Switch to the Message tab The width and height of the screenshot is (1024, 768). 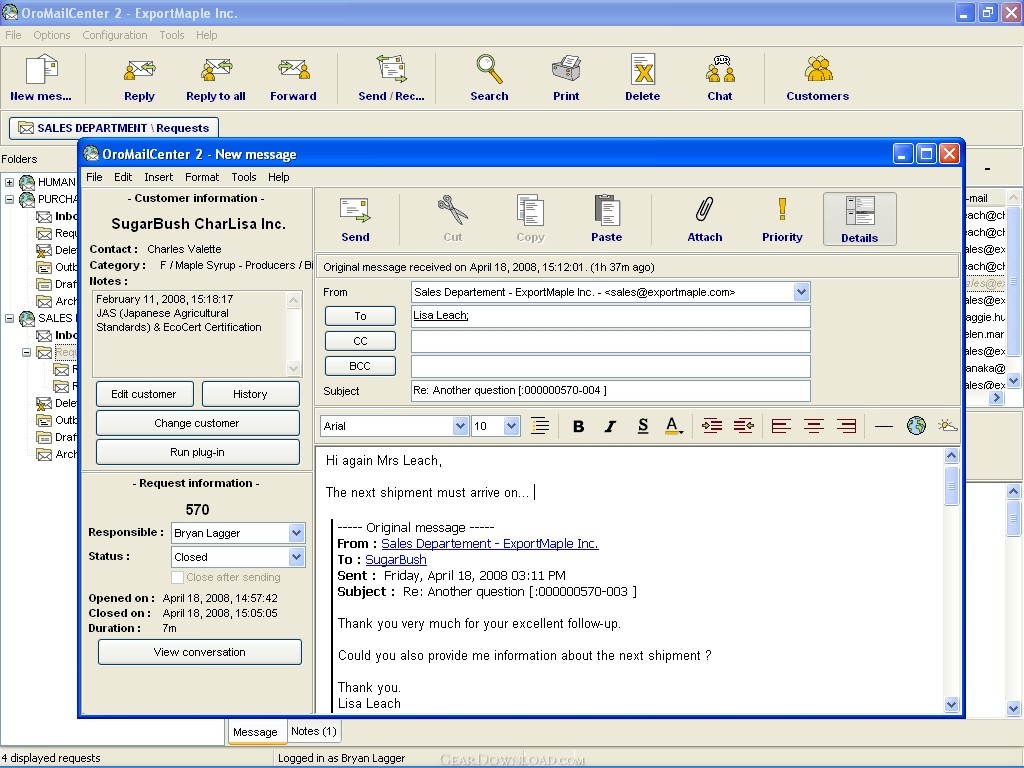(255, 732)
